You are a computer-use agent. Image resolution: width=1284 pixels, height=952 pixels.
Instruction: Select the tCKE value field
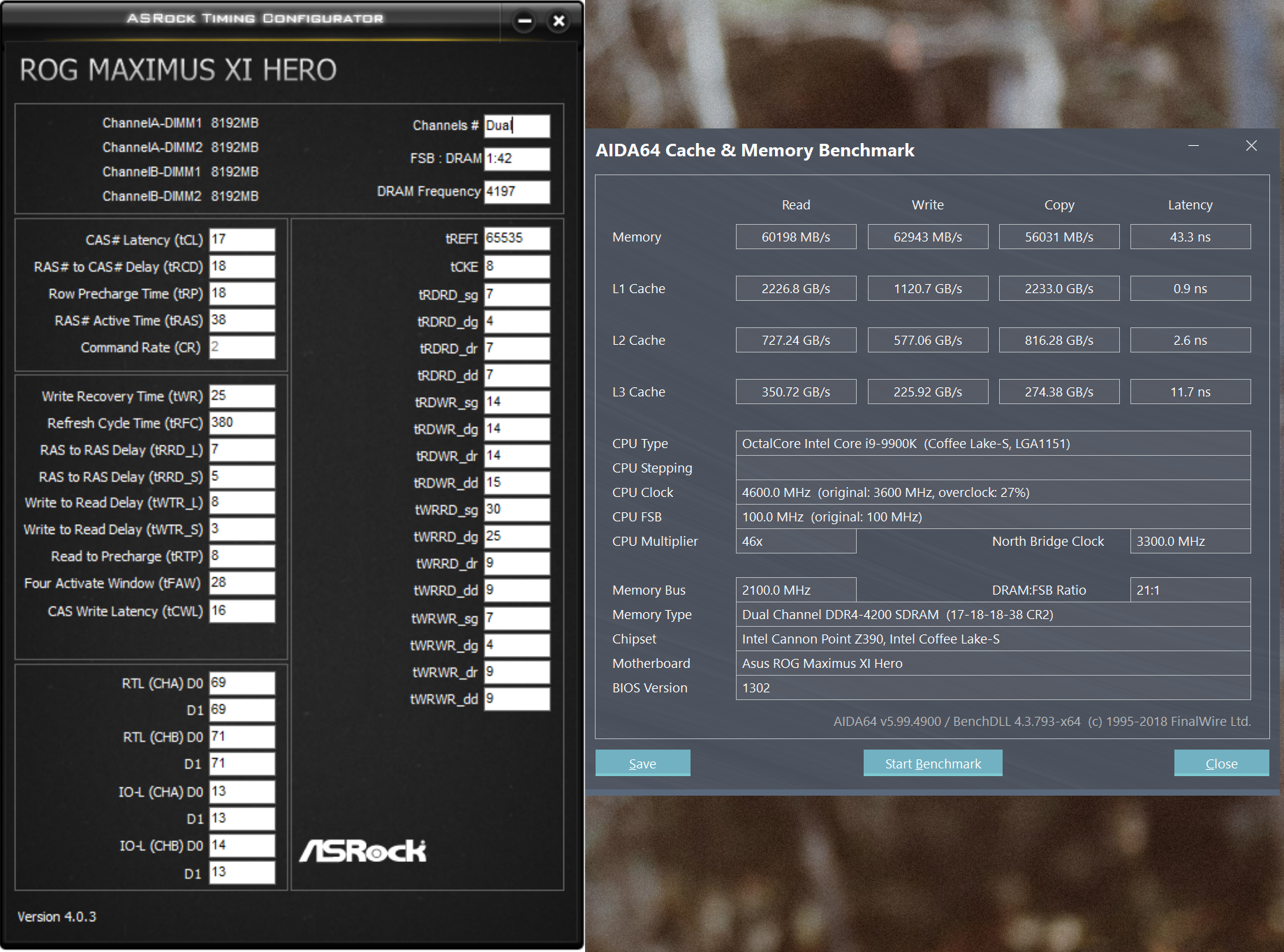[x=517, y=267]
